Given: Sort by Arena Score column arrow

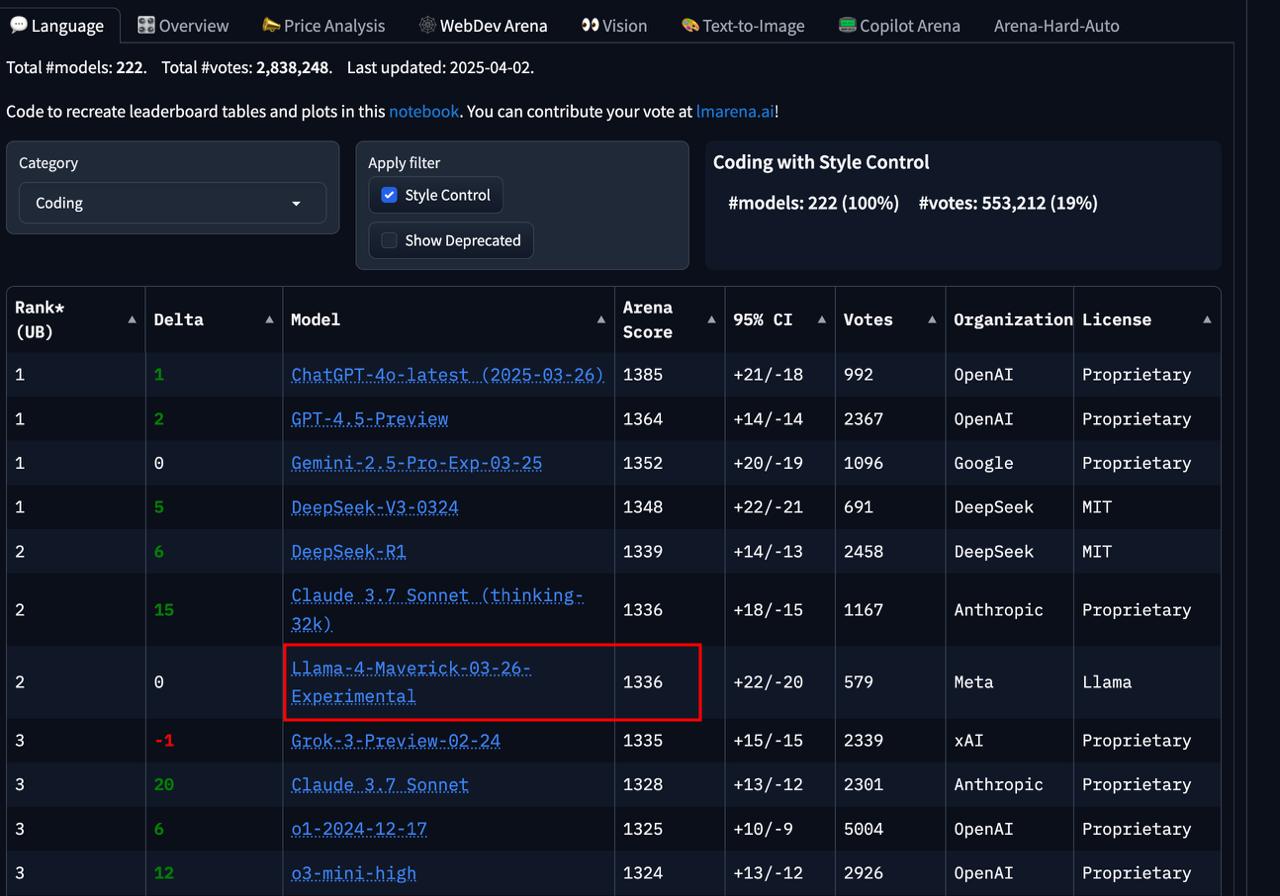Looking at the screenshot, I should click(711, 320).
